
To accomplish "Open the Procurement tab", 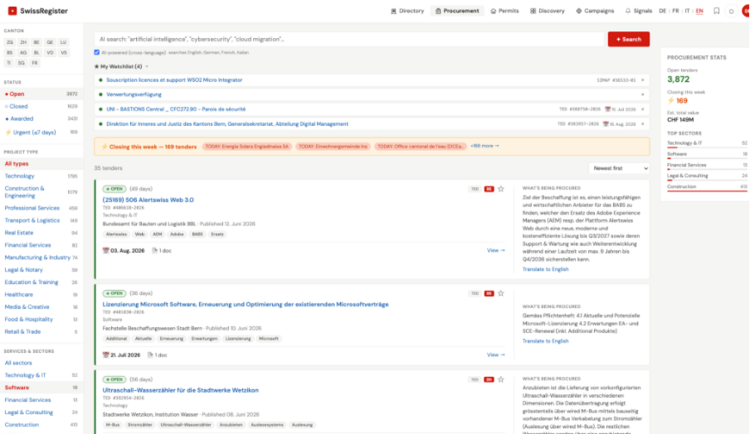I will coord(457,11).
